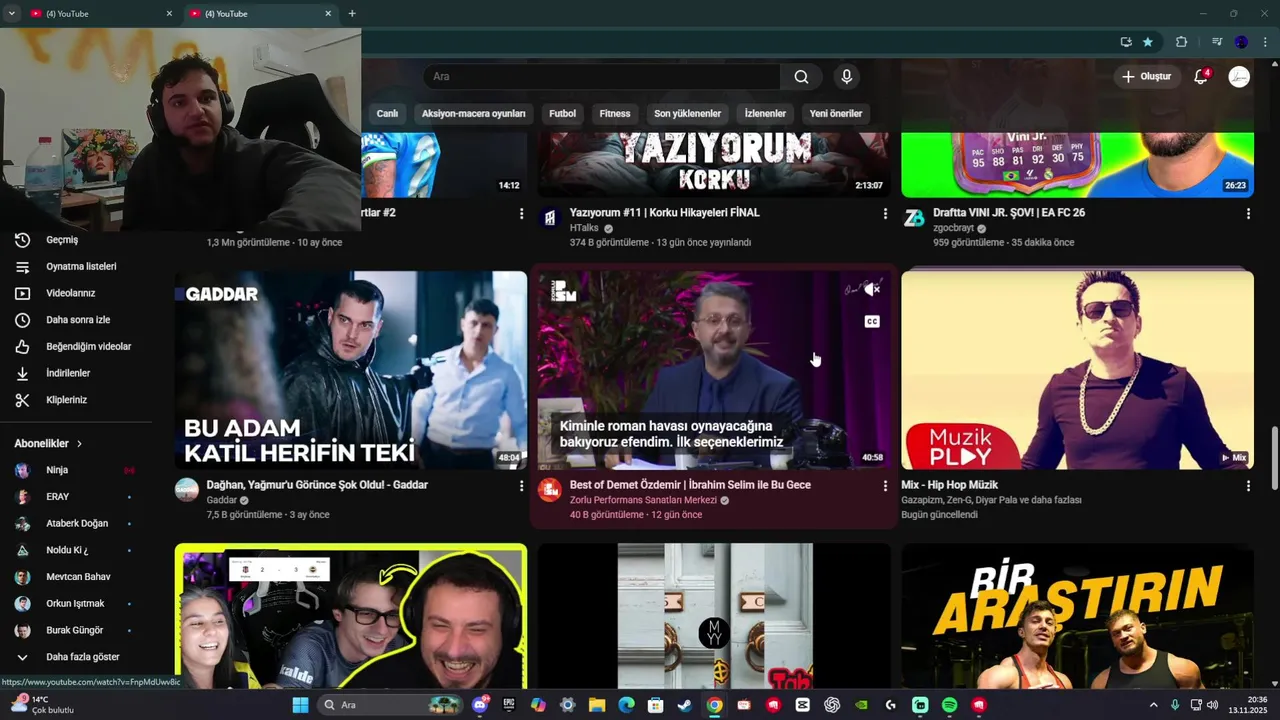Open Windows Start menu

[x=300, y=705]
